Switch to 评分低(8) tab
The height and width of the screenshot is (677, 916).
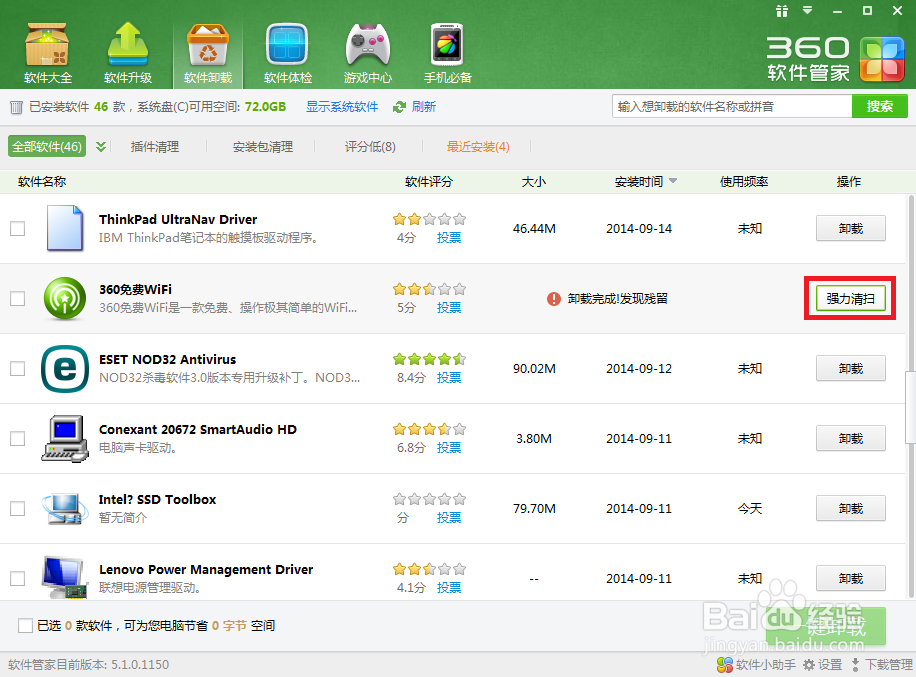370,147
